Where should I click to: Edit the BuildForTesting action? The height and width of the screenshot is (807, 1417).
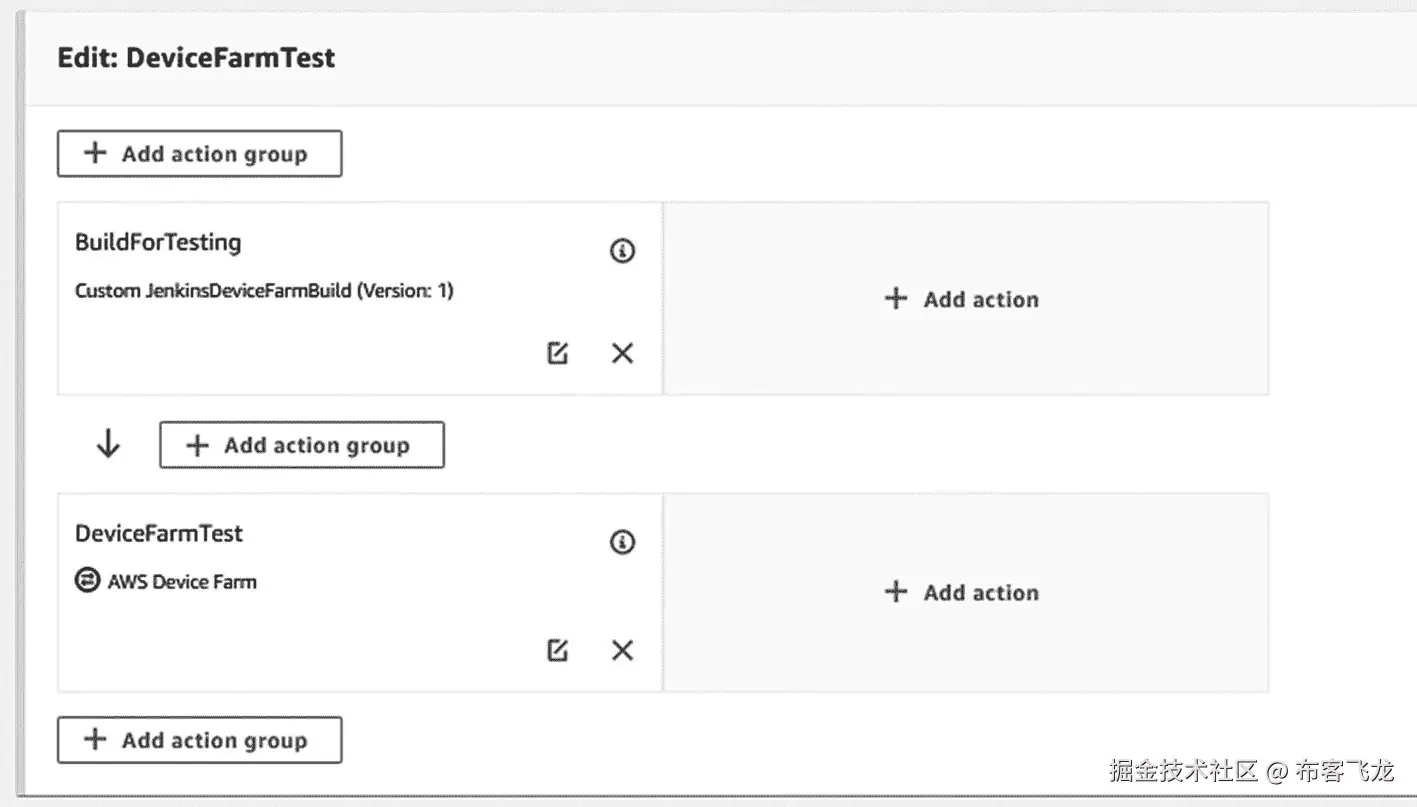pos(558,353)
